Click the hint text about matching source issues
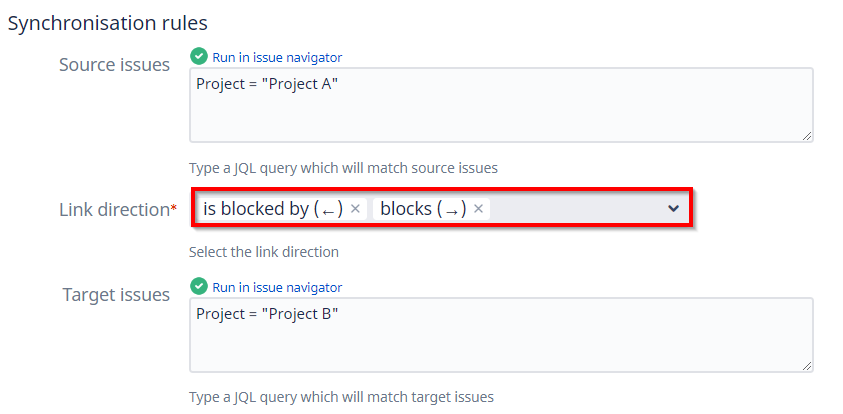The image size is (843, 414). click(343, 168)
